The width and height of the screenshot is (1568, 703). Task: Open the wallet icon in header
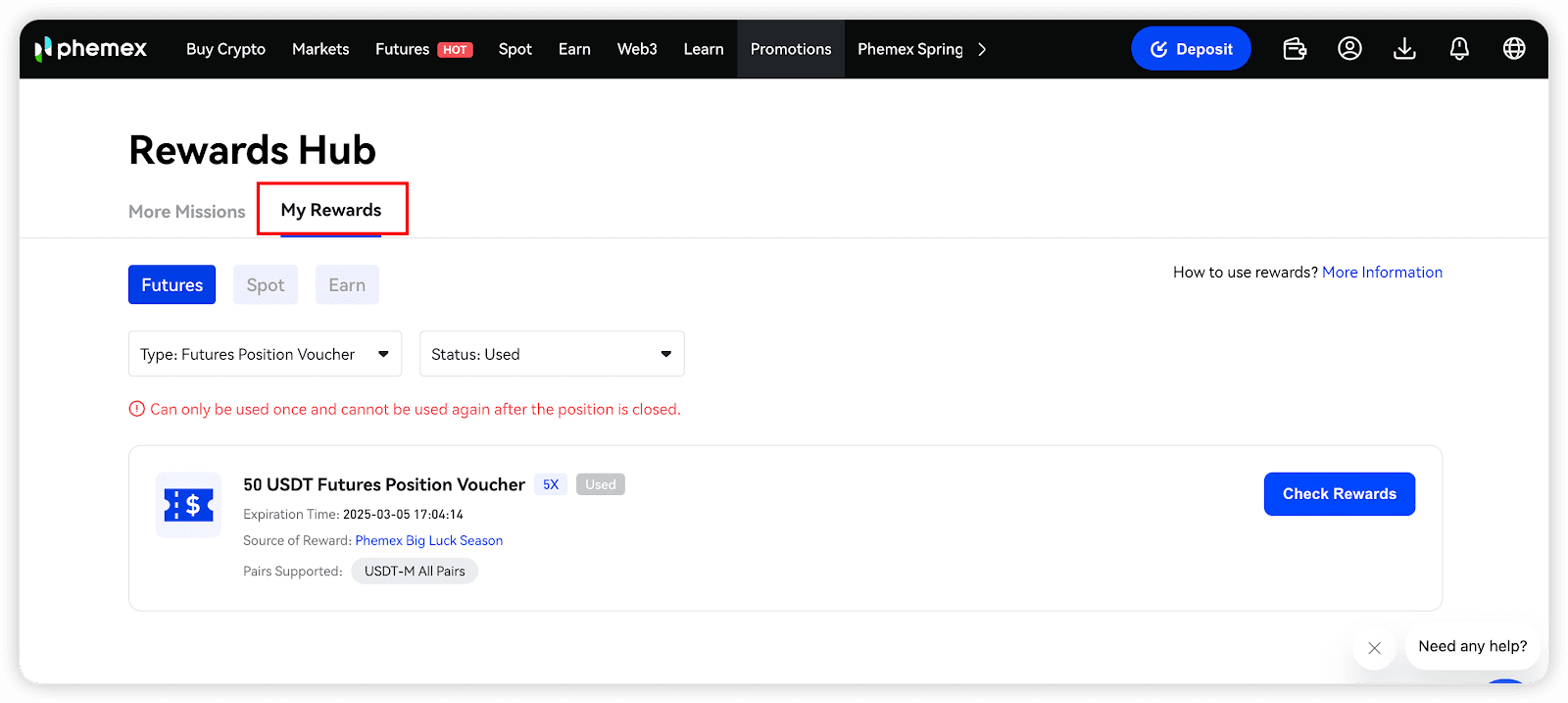[x=1295, y=48]
